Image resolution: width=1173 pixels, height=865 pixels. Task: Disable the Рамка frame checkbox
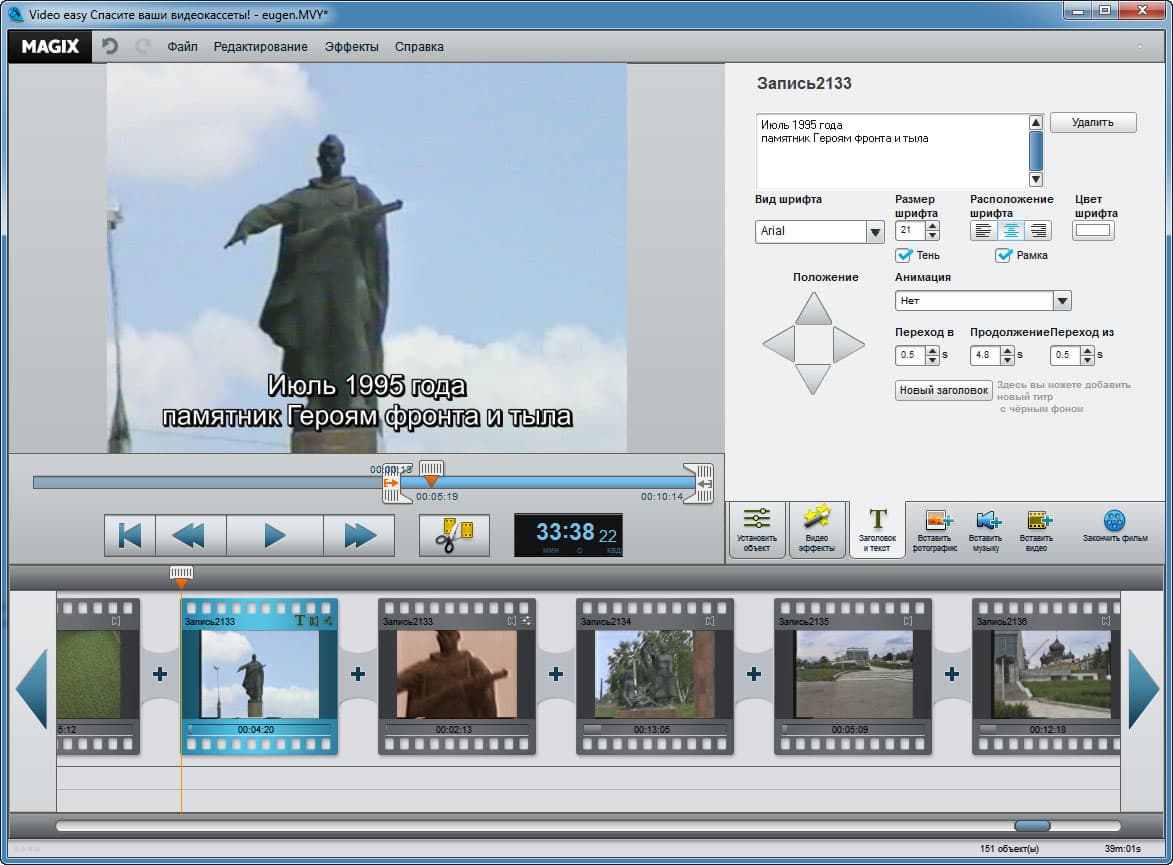[1003, 255]
